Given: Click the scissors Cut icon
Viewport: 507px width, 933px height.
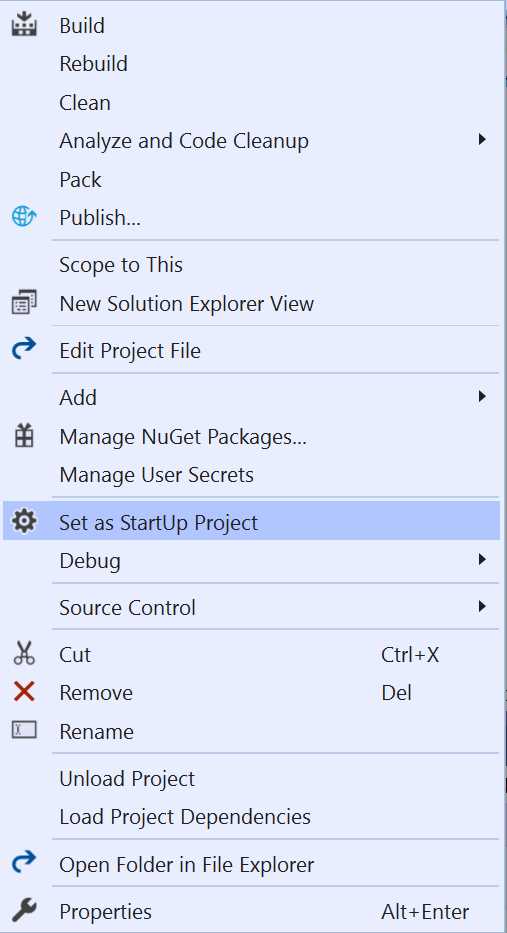Looking at the screenshot, I should (24, 653).
